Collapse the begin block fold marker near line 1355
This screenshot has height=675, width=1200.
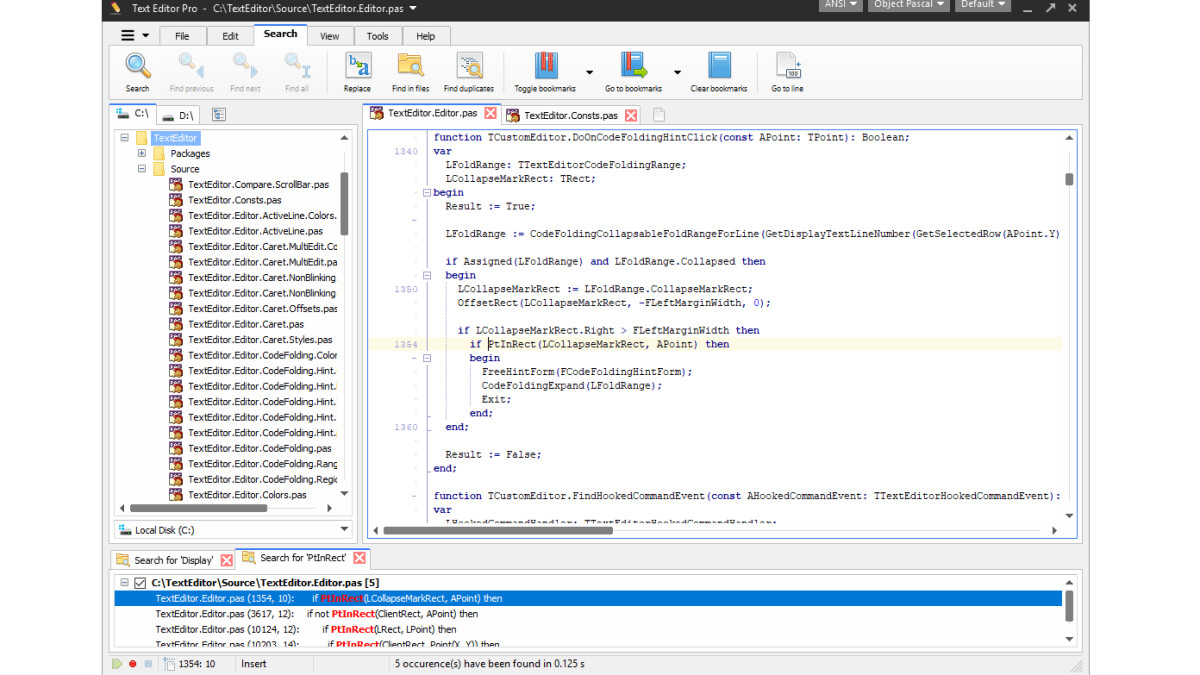(427, 358)
